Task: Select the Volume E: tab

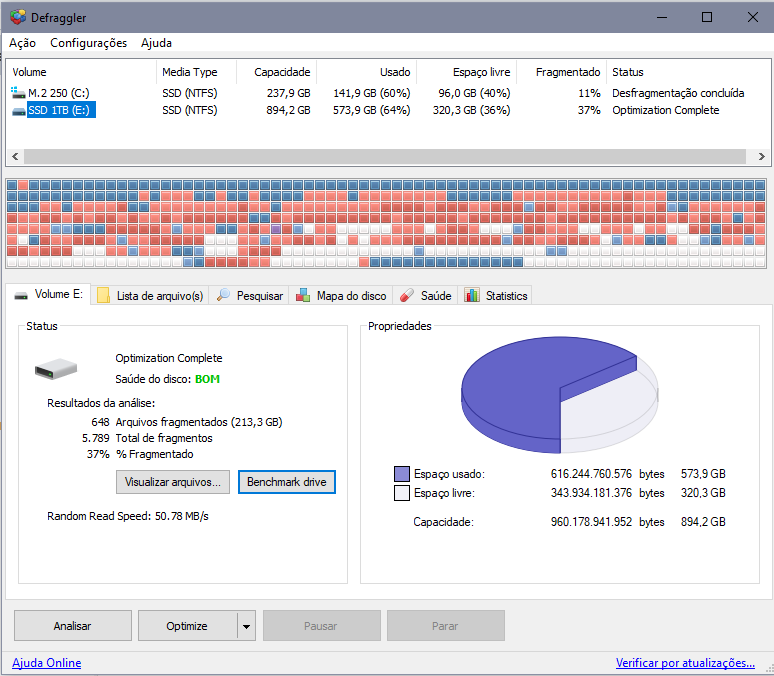Action: [x=48, y=294]
